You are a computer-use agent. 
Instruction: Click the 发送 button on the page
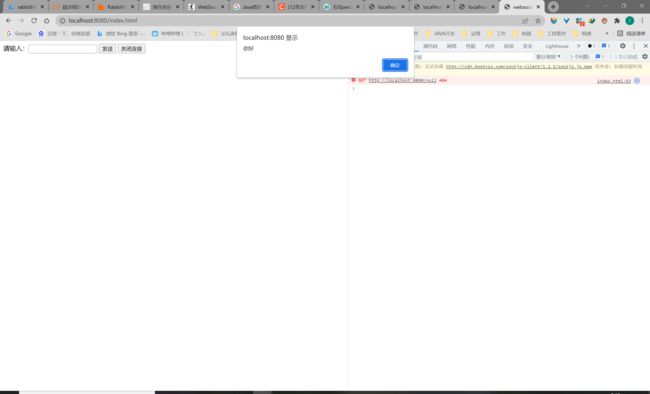click(x=107, y=49)
